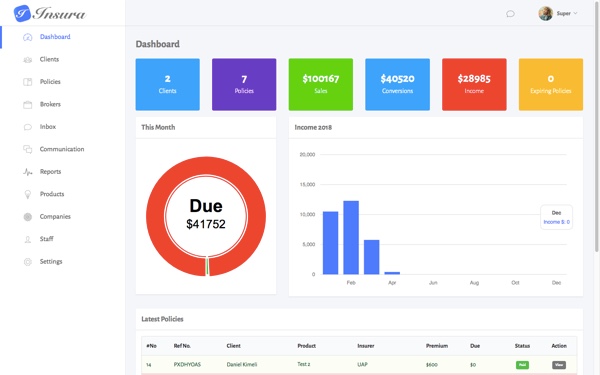Click the Brokers briefcase icon
This screenshot has width=600, height=375.
[28, 104]
